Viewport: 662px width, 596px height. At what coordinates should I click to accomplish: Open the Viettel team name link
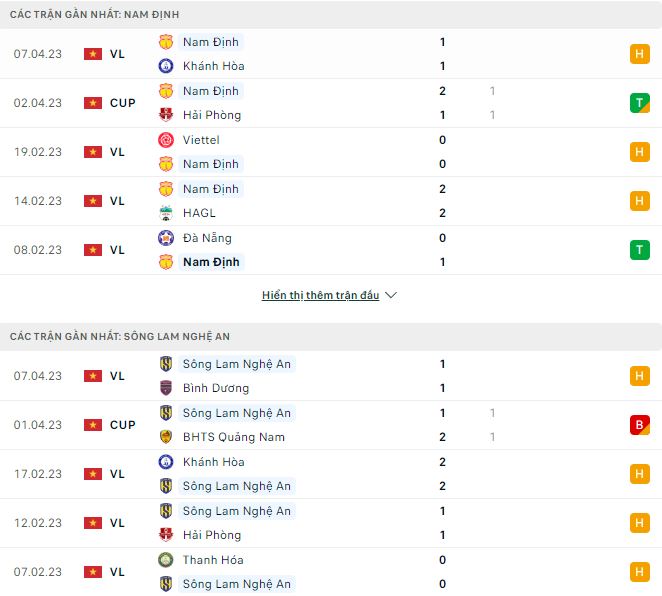201,140
